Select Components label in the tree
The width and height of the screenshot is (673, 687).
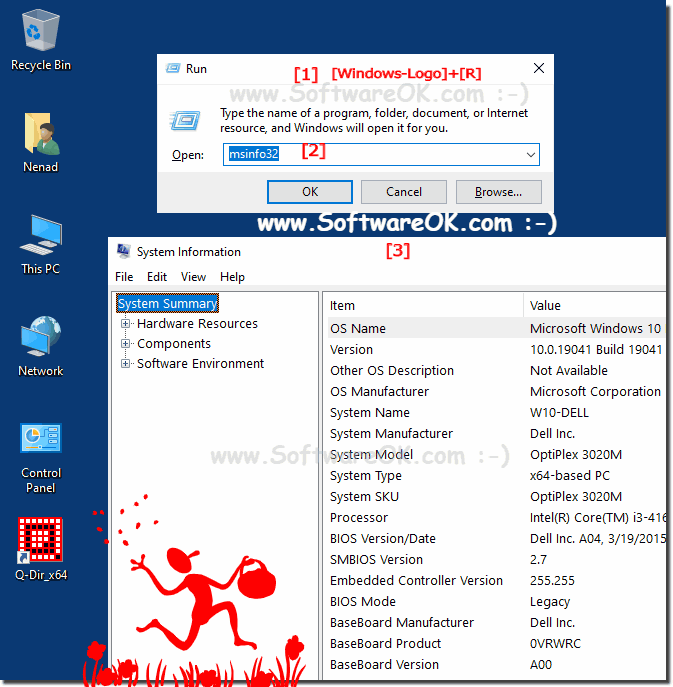click(x=174, y=344)
